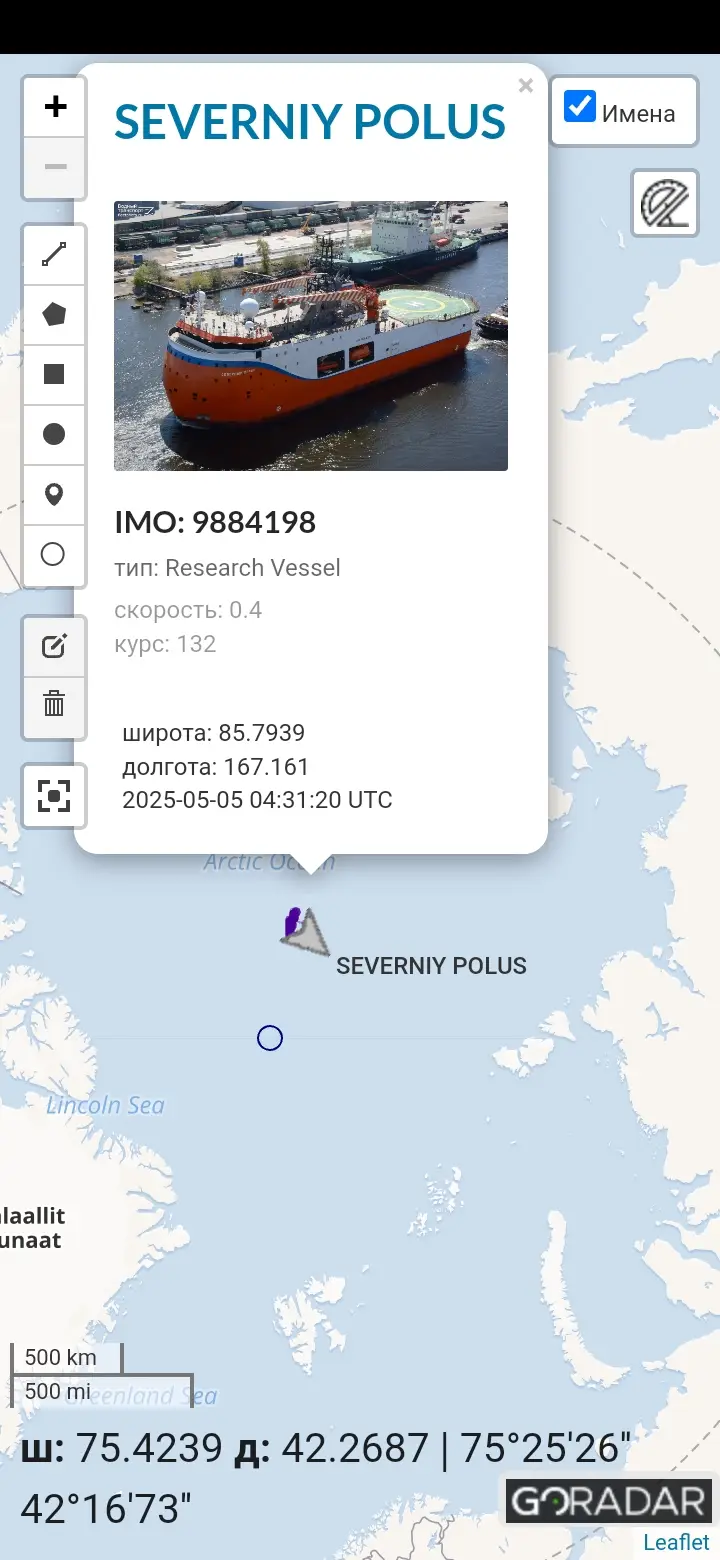Click the SEVERNIY POLUS popup title

[x=310, y=122]
